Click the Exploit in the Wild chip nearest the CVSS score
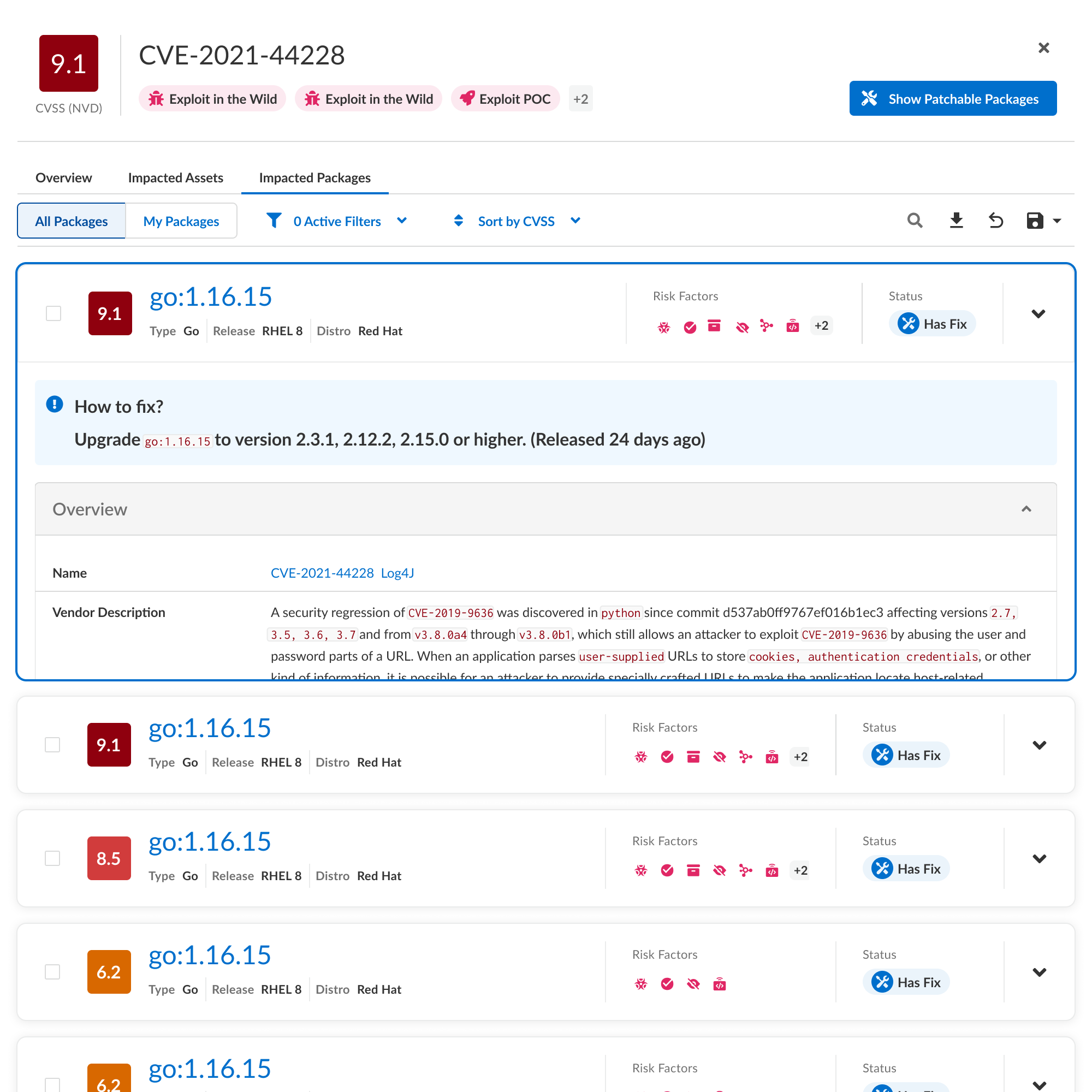The image size is (1092, 1092). (x=212, y=99)
